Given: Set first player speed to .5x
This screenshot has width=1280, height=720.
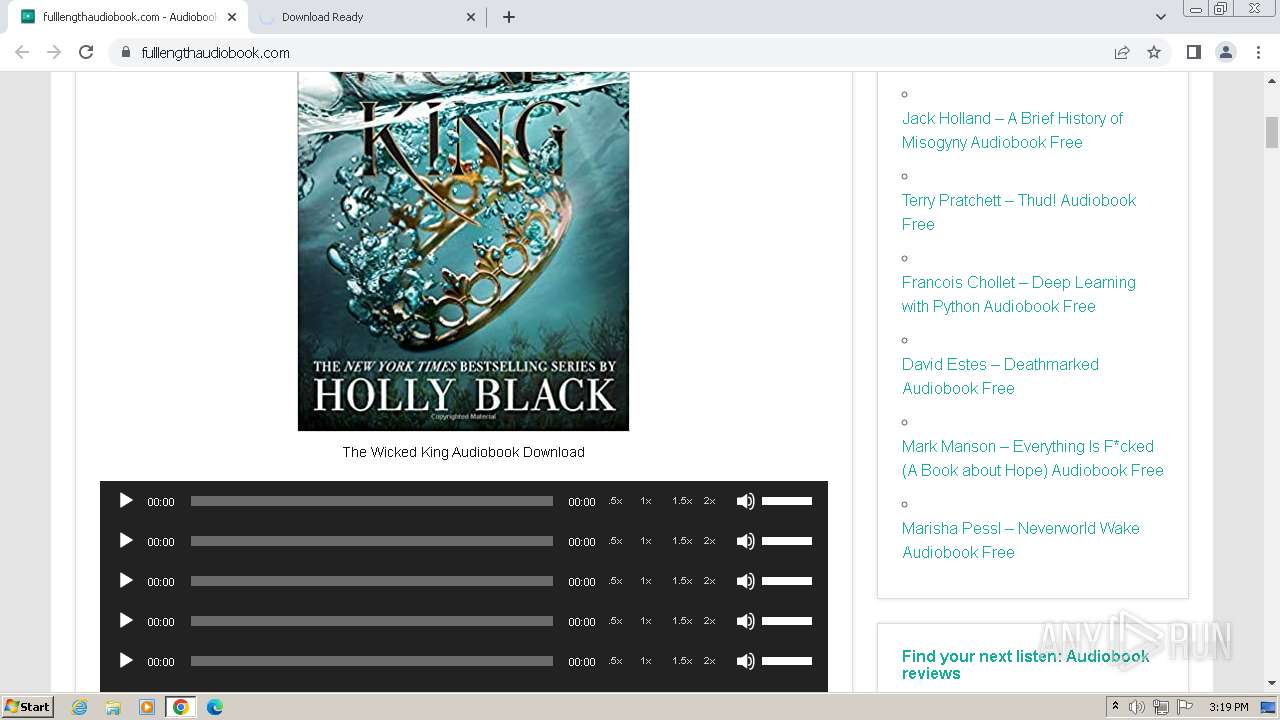Looking at the screenshot, I should pos(615,501).
